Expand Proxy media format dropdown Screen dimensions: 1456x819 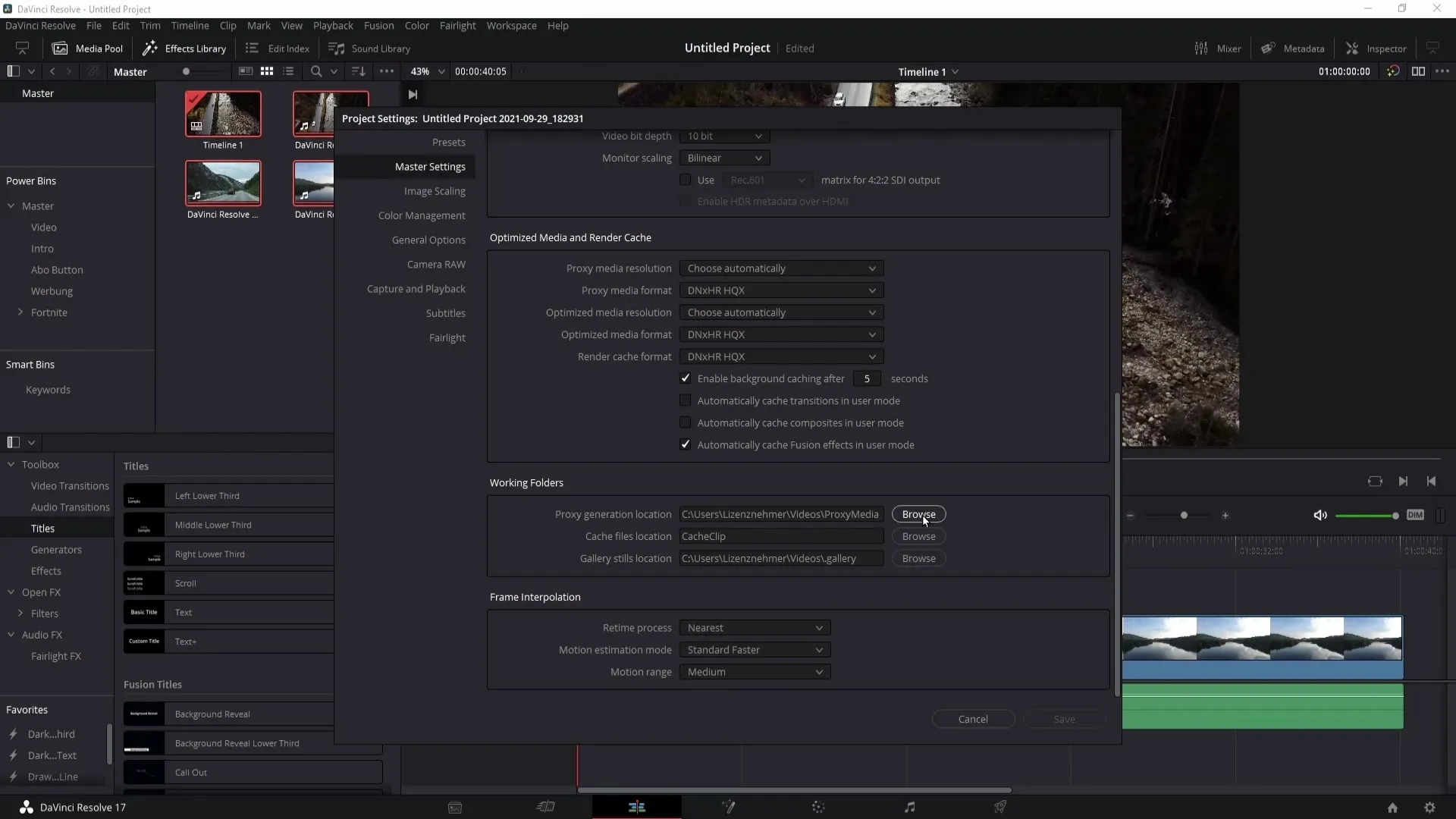pos(780,290)
